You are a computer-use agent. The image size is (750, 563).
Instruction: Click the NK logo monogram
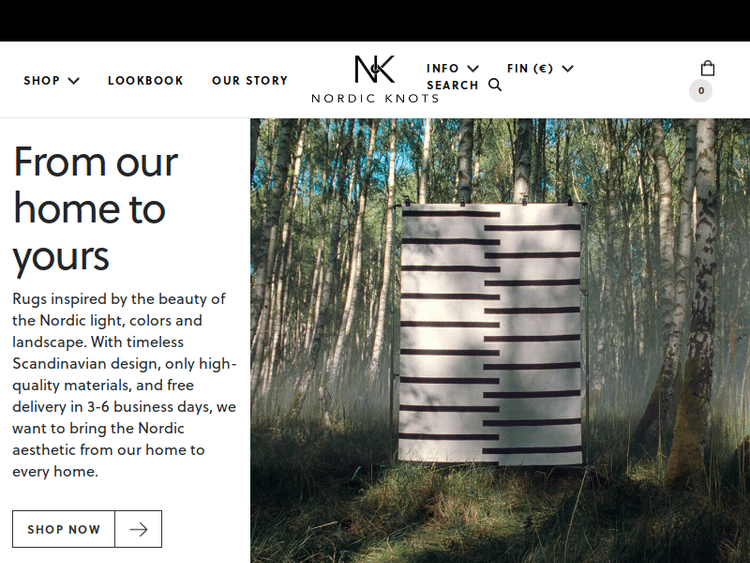375,69
